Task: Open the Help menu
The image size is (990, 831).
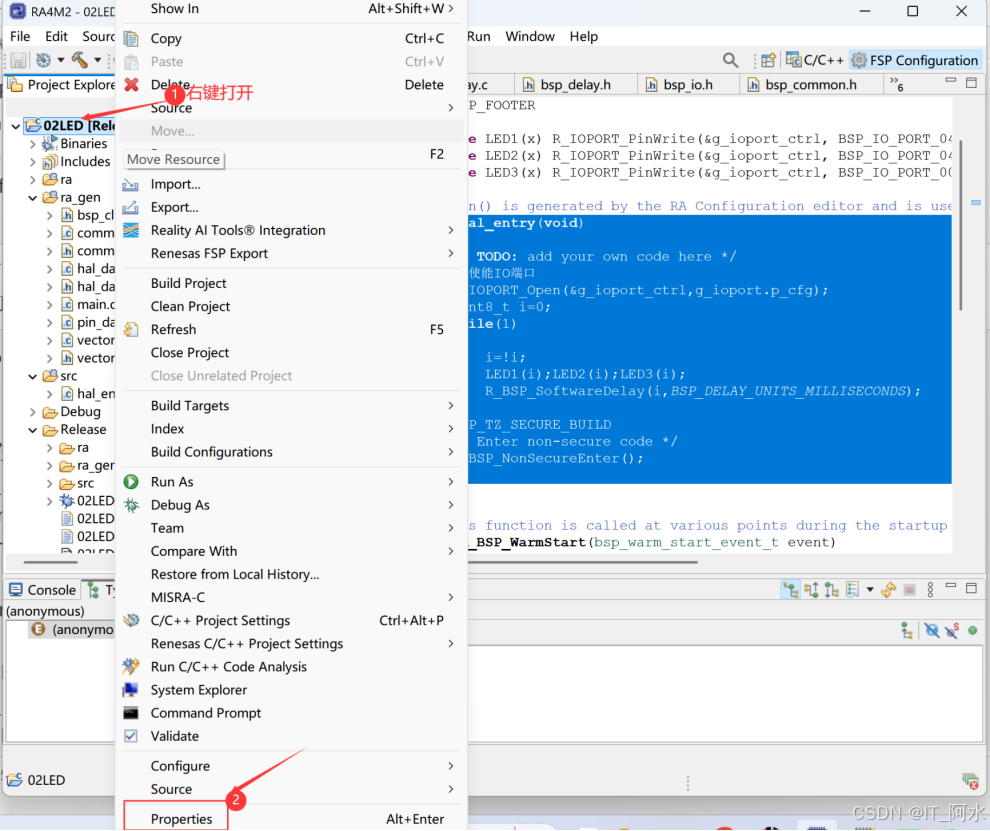Action: coord(583,37)
